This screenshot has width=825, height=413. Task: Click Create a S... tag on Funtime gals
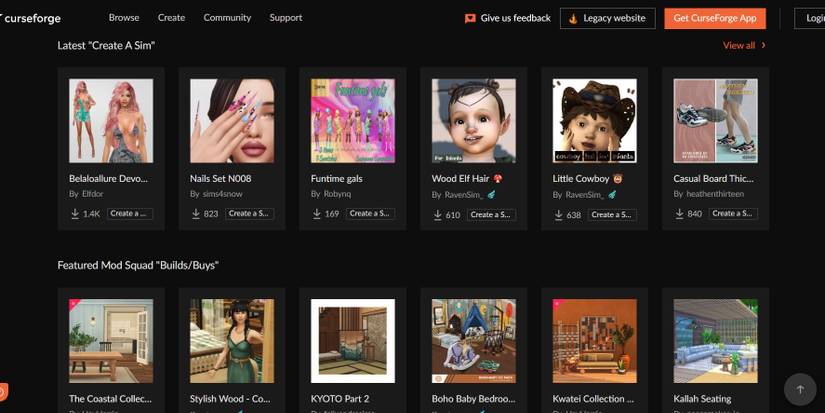(370, 213)
